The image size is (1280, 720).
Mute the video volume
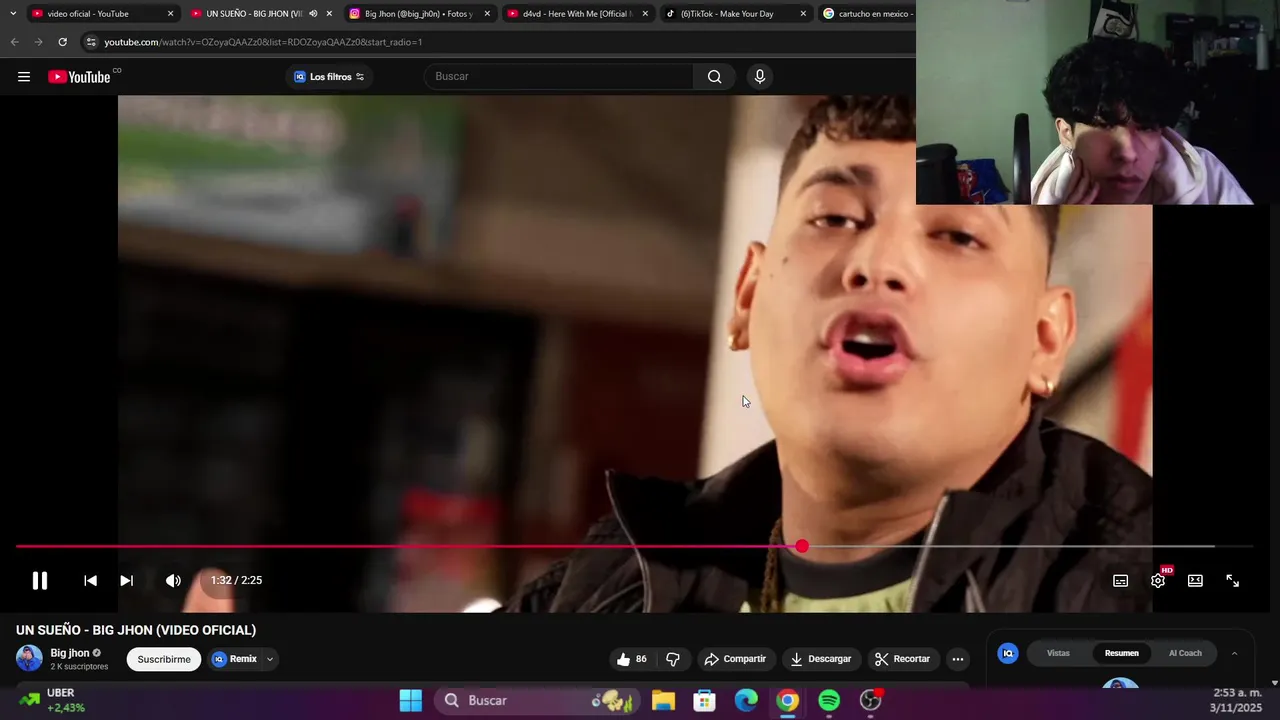(x=173, y=580)
